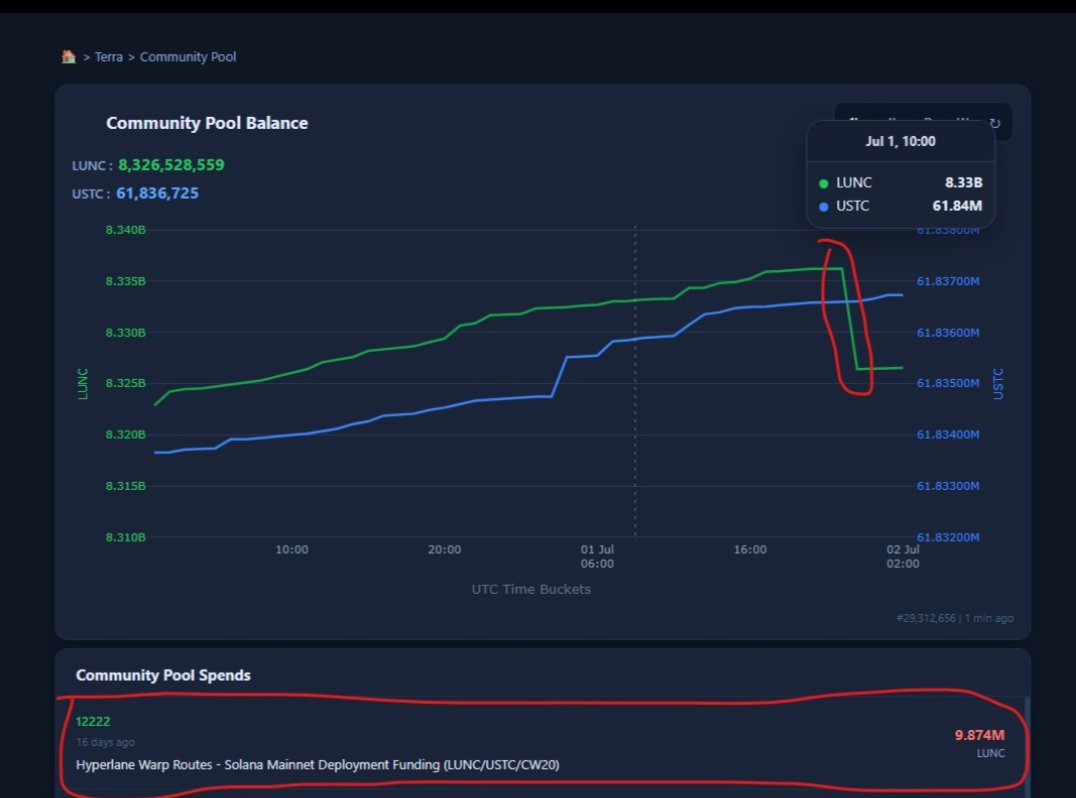
Task: Click the LUNC balance value 8,326,528,559
Action: tap(171, 165)
